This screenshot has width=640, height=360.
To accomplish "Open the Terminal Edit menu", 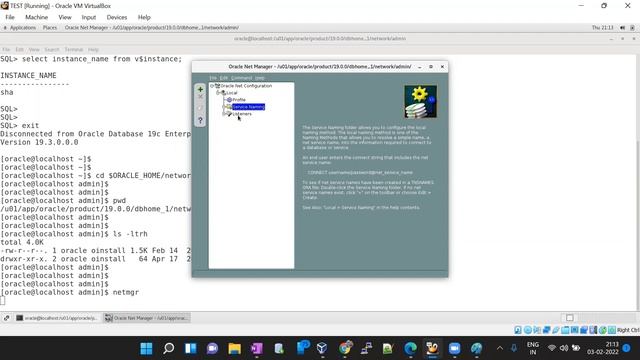I will point(19,49).
